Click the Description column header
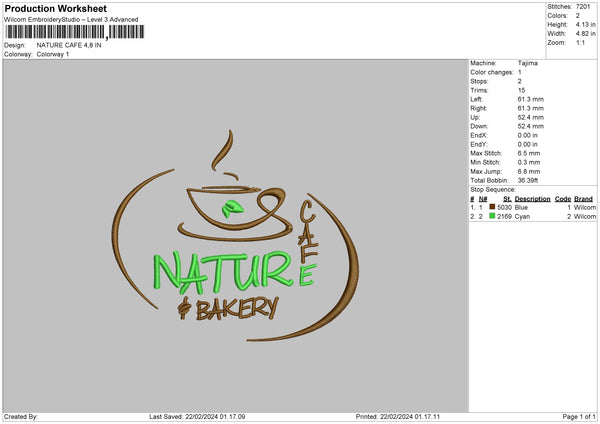This screenshot has width=600, height=424. tap(532, 199)
